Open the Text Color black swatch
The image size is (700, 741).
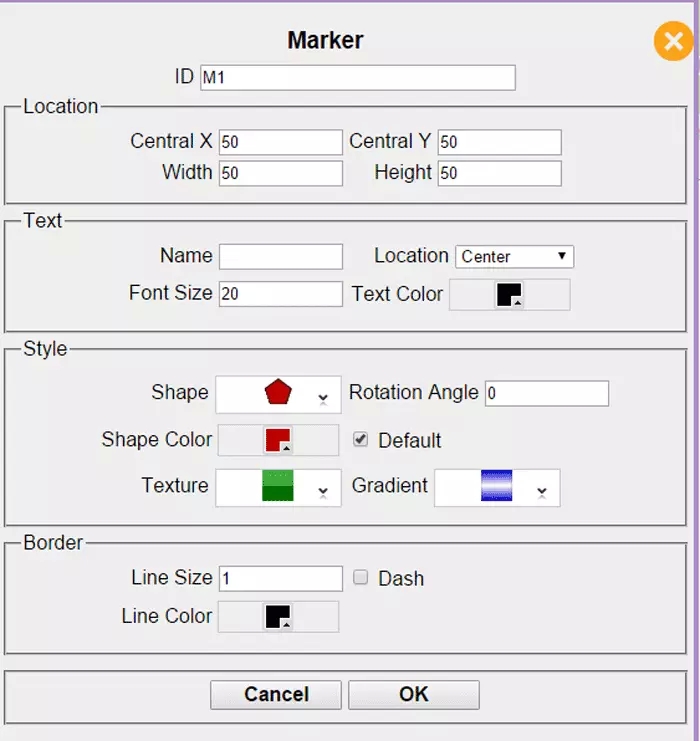point(509,295)
